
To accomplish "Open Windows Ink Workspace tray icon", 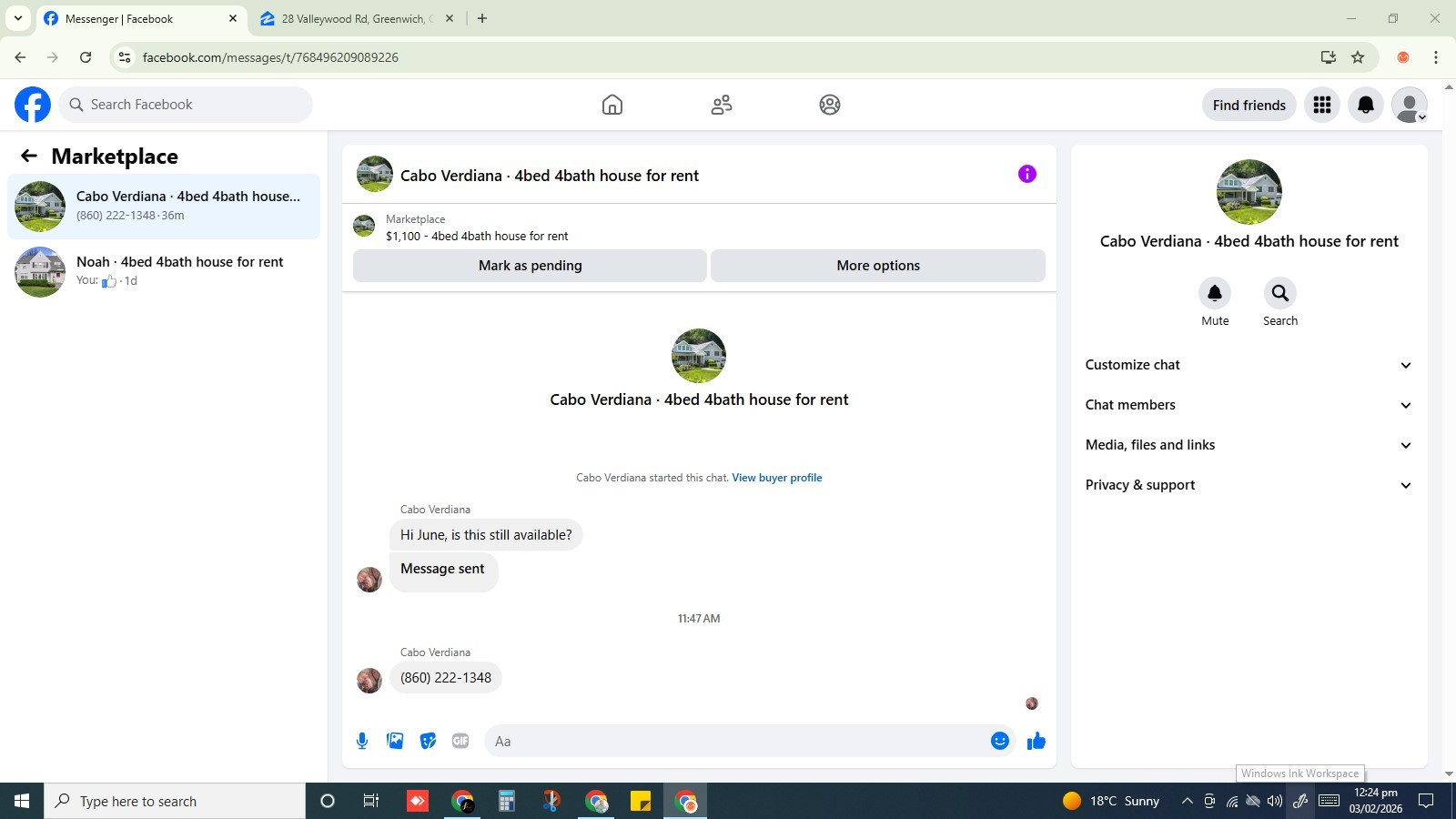I will pyautogui.click(x=1300, y=801).
